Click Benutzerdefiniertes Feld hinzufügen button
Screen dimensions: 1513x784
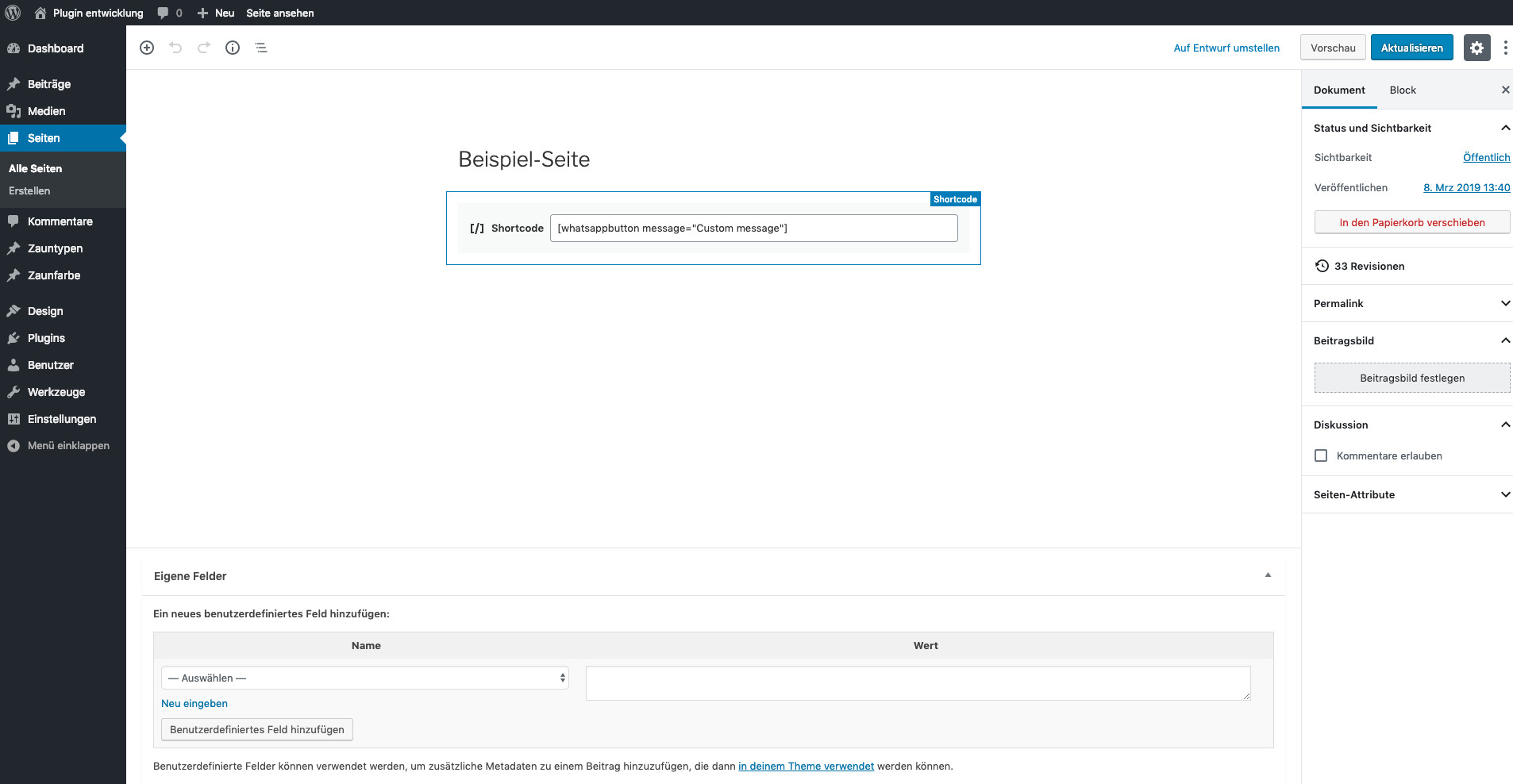(257, 729)
